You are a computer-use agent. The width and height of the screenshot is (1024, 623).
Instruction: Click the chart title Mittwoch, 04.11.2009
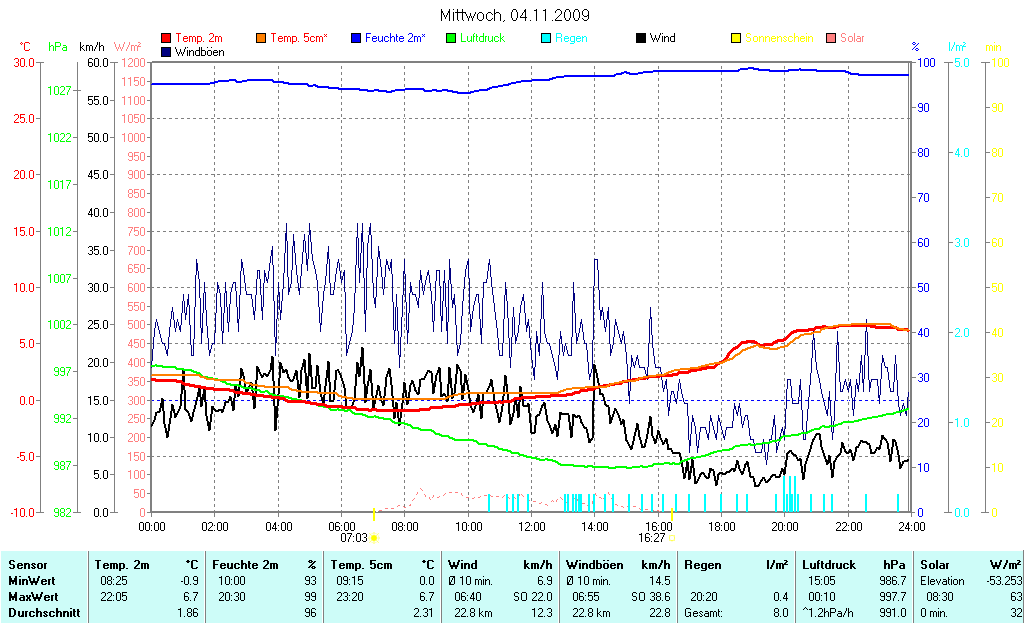click(x=514, y=16)
